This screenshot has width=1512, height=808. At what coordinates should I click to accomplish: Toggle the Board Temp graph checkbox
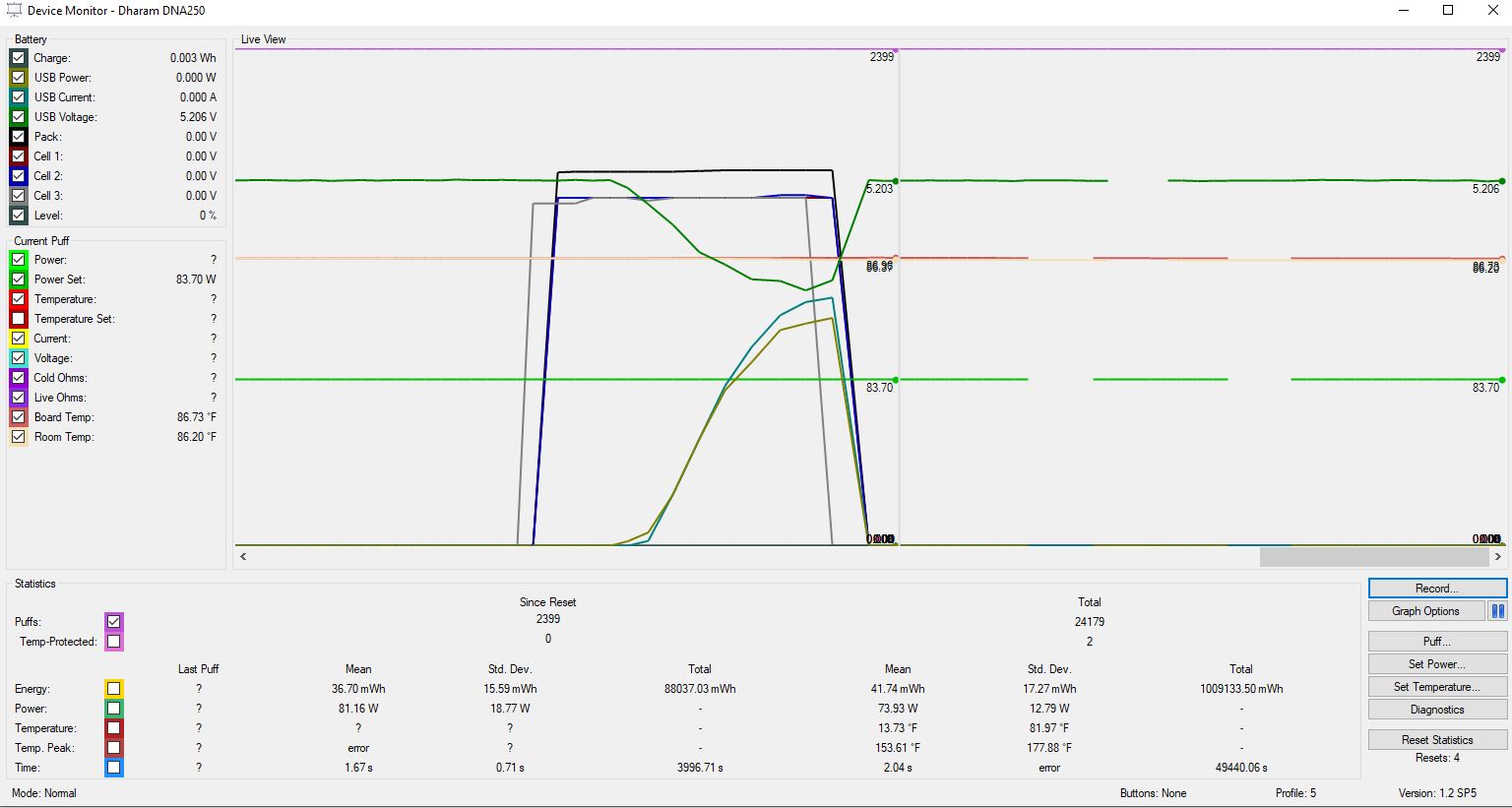coord(19,417)
